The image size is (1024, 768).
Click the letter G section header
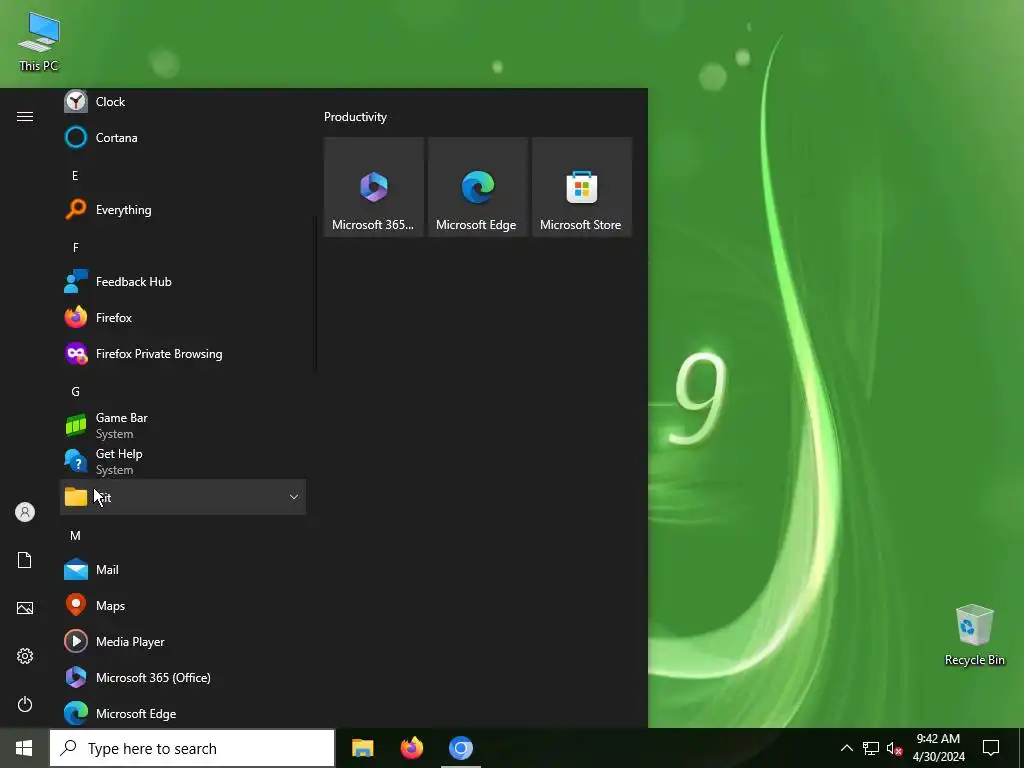click(x=75, y=392)
